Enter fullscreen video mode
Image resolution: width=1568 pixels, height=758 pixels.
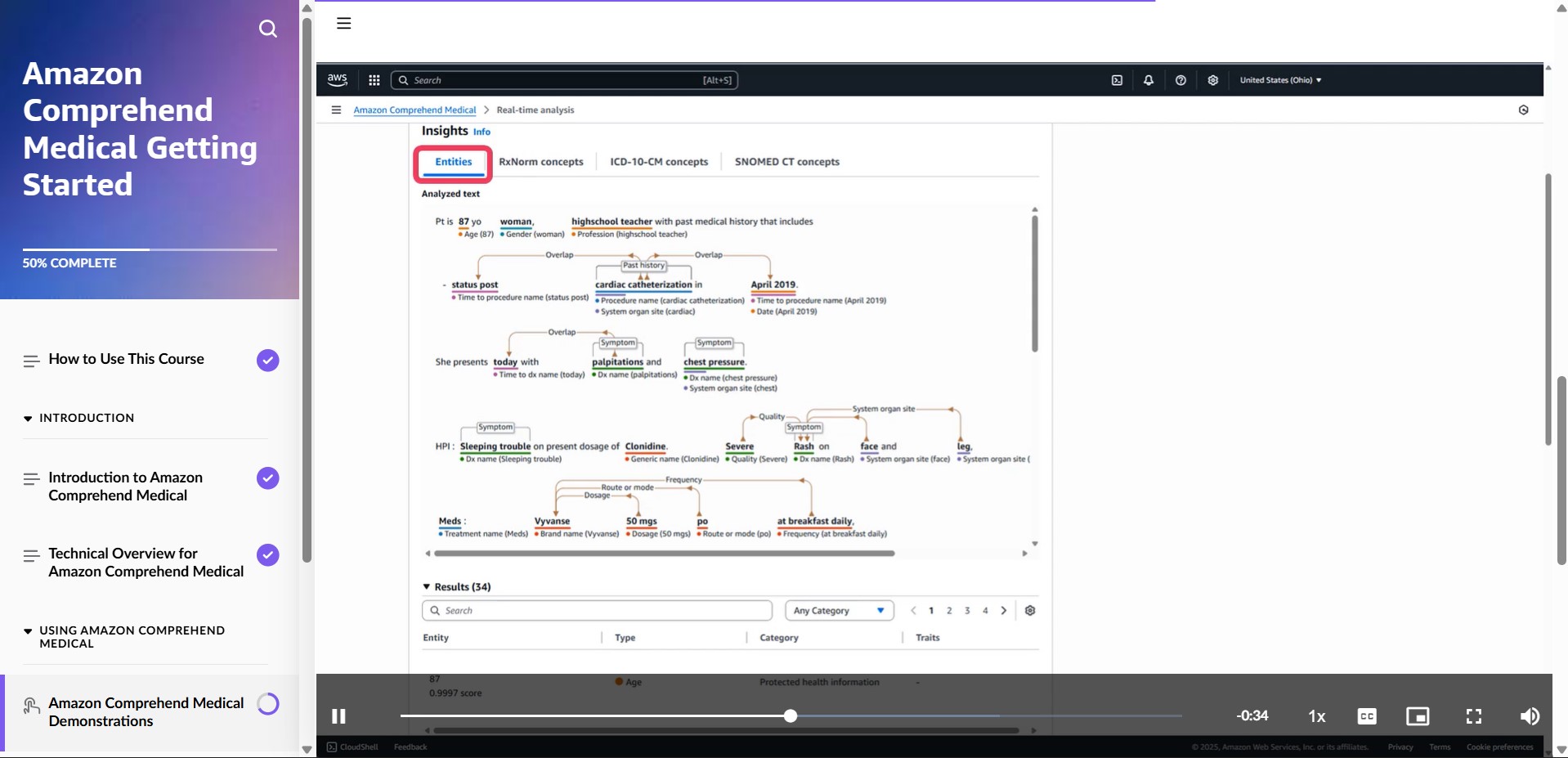tap(1473, 716)
